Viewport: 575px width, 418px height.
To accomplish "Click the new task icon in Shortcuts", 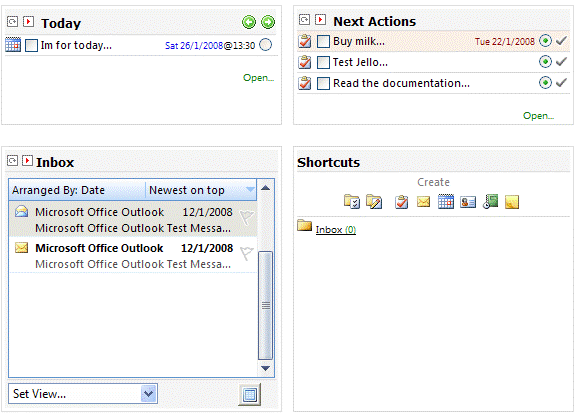I will point(402,202).
